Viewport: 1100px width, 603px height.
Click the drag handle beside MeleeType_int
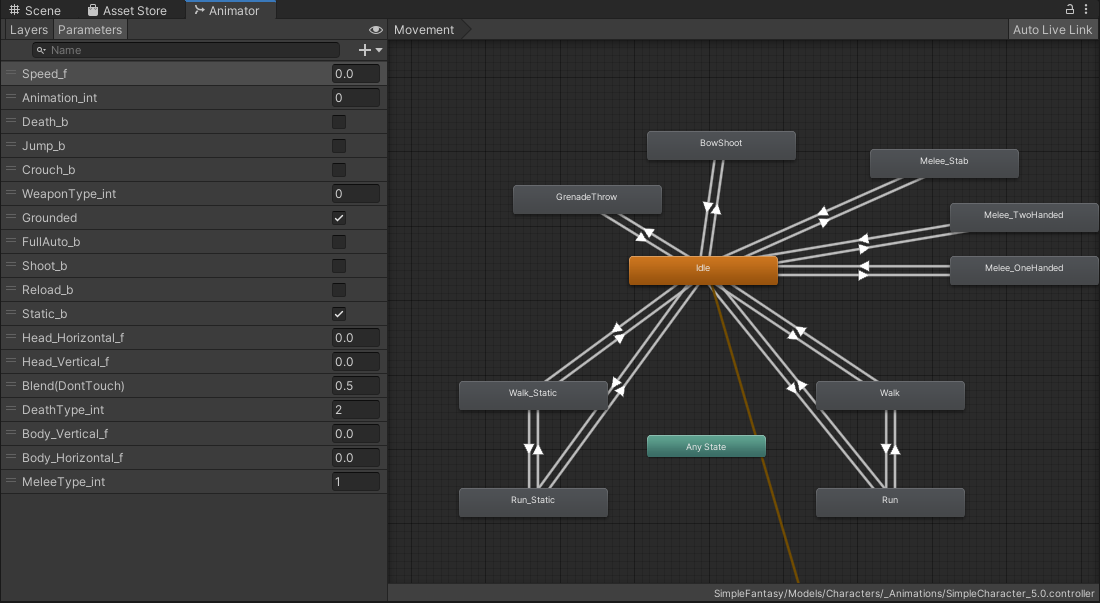11,482
